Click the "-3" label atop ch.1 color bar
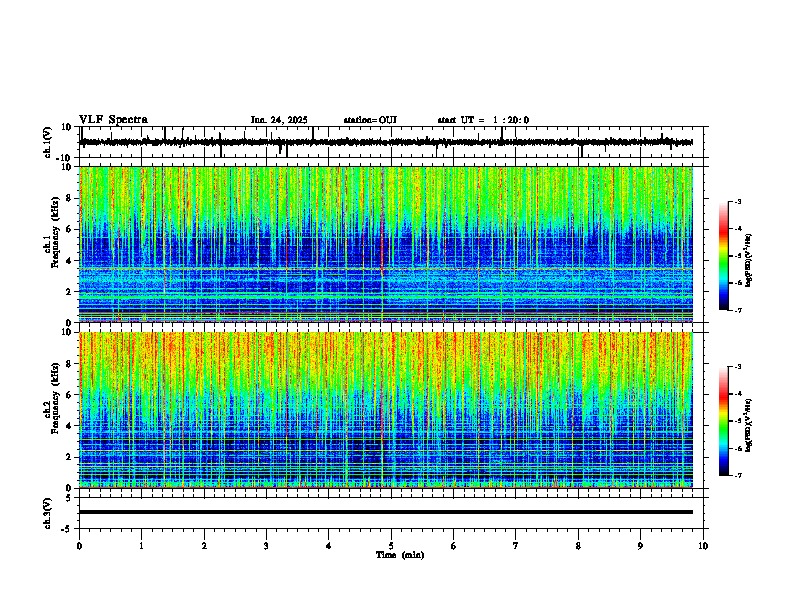This screenshot has width=792, height=612. (737, 201)
